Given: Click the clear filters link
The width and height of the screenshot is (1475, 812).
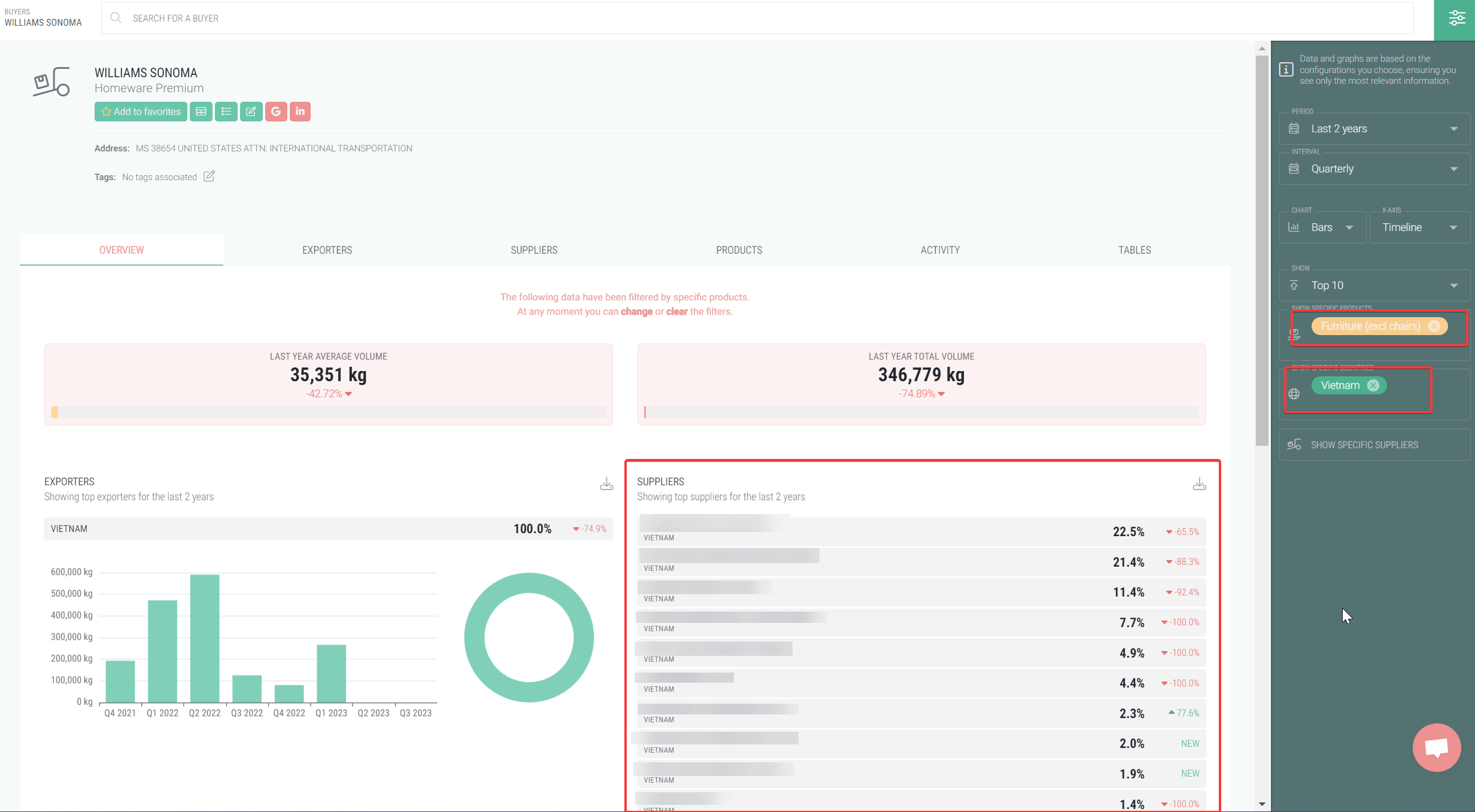Looking at the screenshot, I should [677, 312].
